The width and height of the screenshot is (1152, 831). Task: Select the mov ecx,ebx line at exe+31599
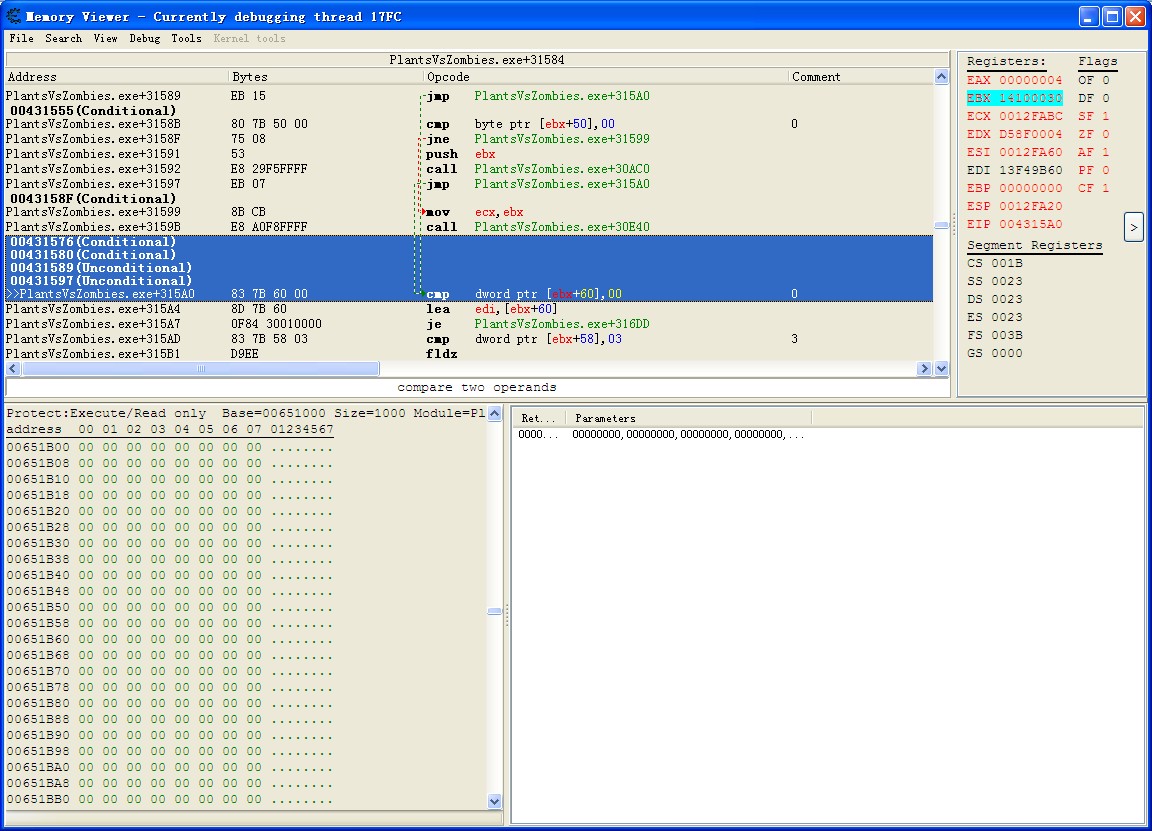point(469,212)
